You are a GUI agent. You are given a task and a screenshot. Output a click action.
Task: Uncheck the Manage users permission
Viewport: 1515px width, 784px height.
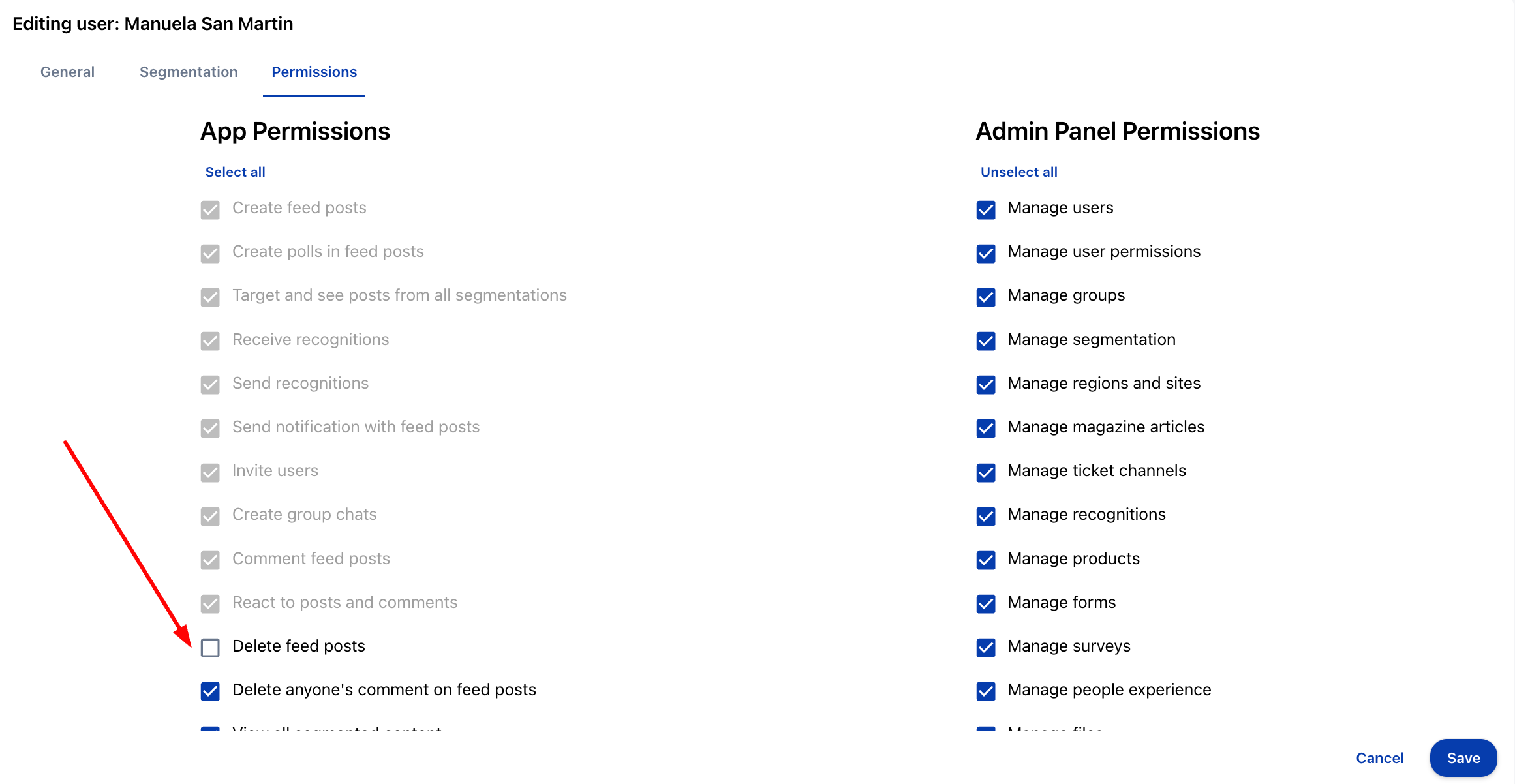coord(985,209)
